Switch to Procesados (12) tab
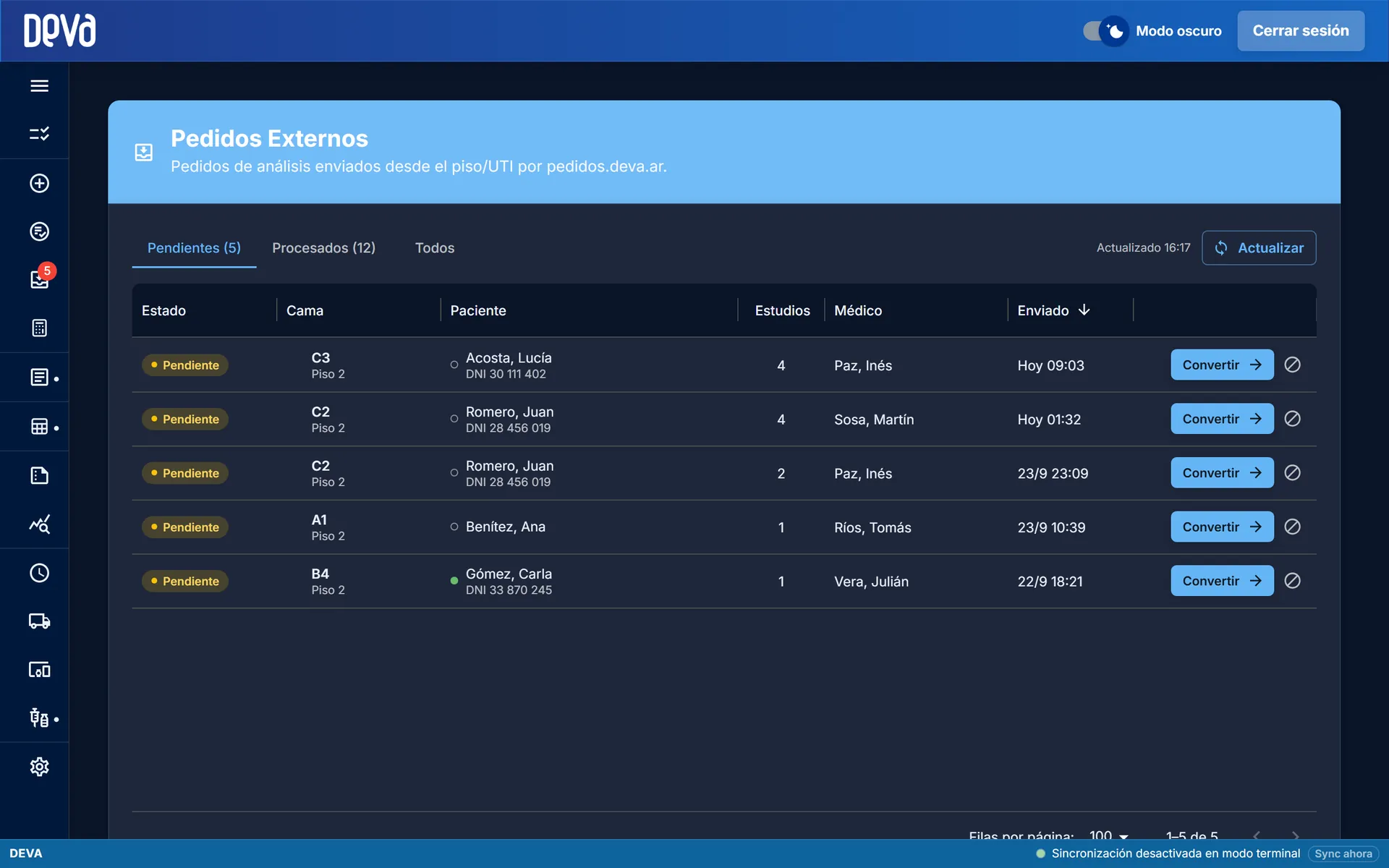The image size is (1389, 868). click(323, 248)
